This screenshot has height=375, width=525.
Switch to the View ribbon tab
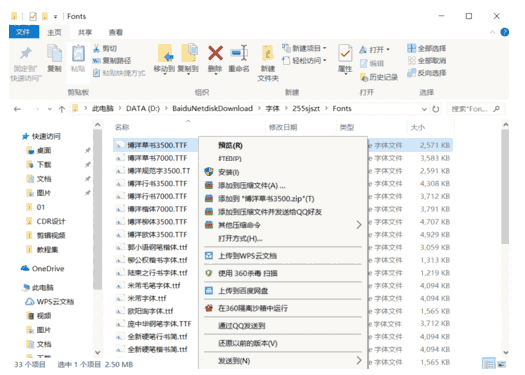coord(116,32)
